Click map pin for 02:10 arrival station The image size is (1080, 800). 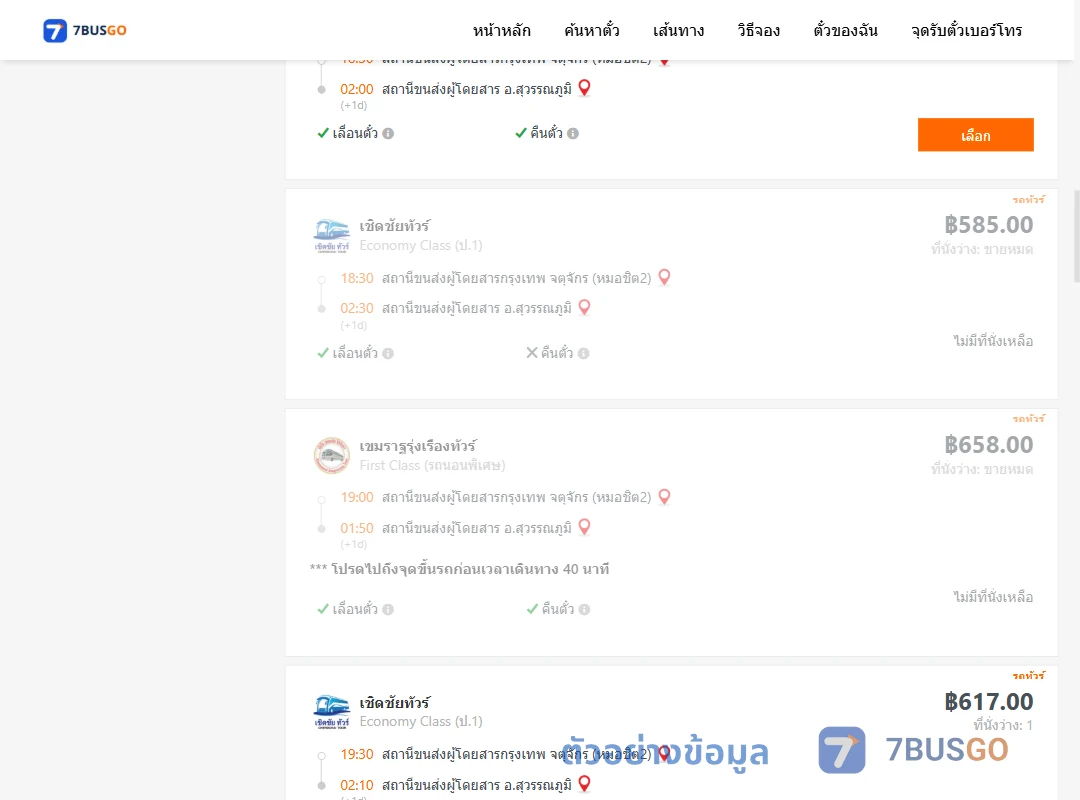click(x=584, y=783)
